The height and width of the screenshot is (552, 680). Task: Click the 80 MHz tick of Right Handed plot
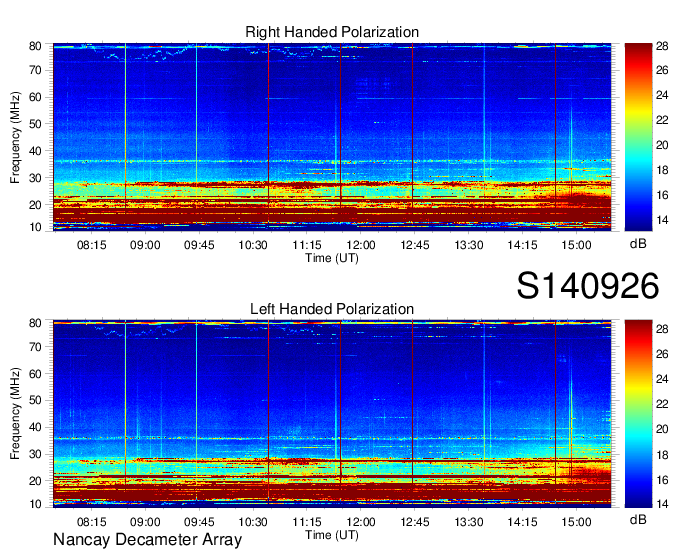click(35, 46)
